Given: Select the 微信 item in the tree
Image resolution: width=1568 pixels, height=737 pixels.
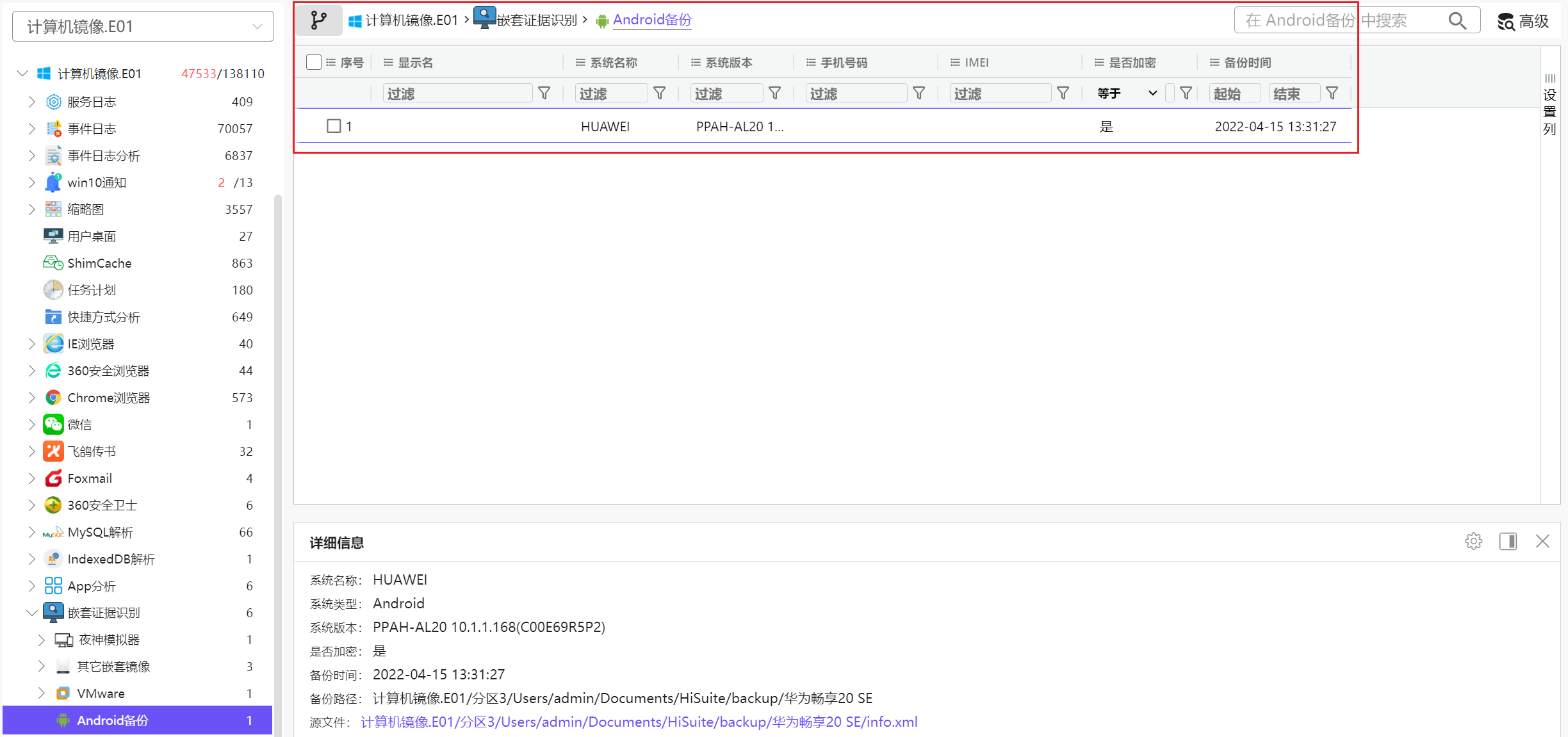Looking at the screenshot, I should click(80, 425).
